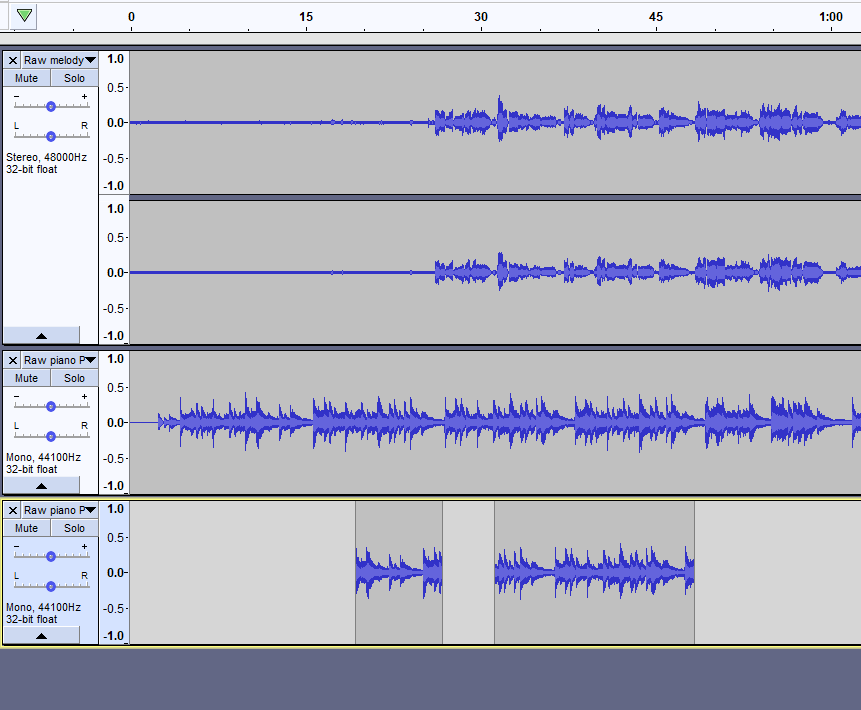Image resolution: width=861 pixels, height=710 pixels.
Task: Select the second long clip in bottom track
Action: point(594,572)
